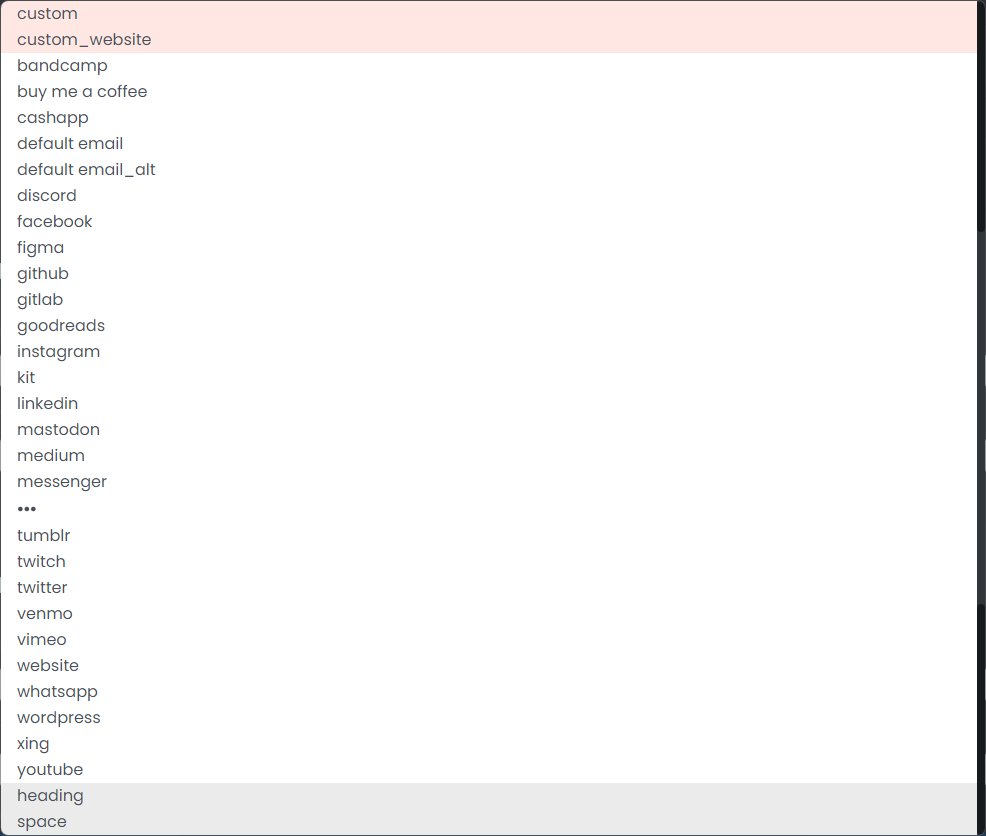Choose figma in the list

pyautogui.click(x=489, y=248)
